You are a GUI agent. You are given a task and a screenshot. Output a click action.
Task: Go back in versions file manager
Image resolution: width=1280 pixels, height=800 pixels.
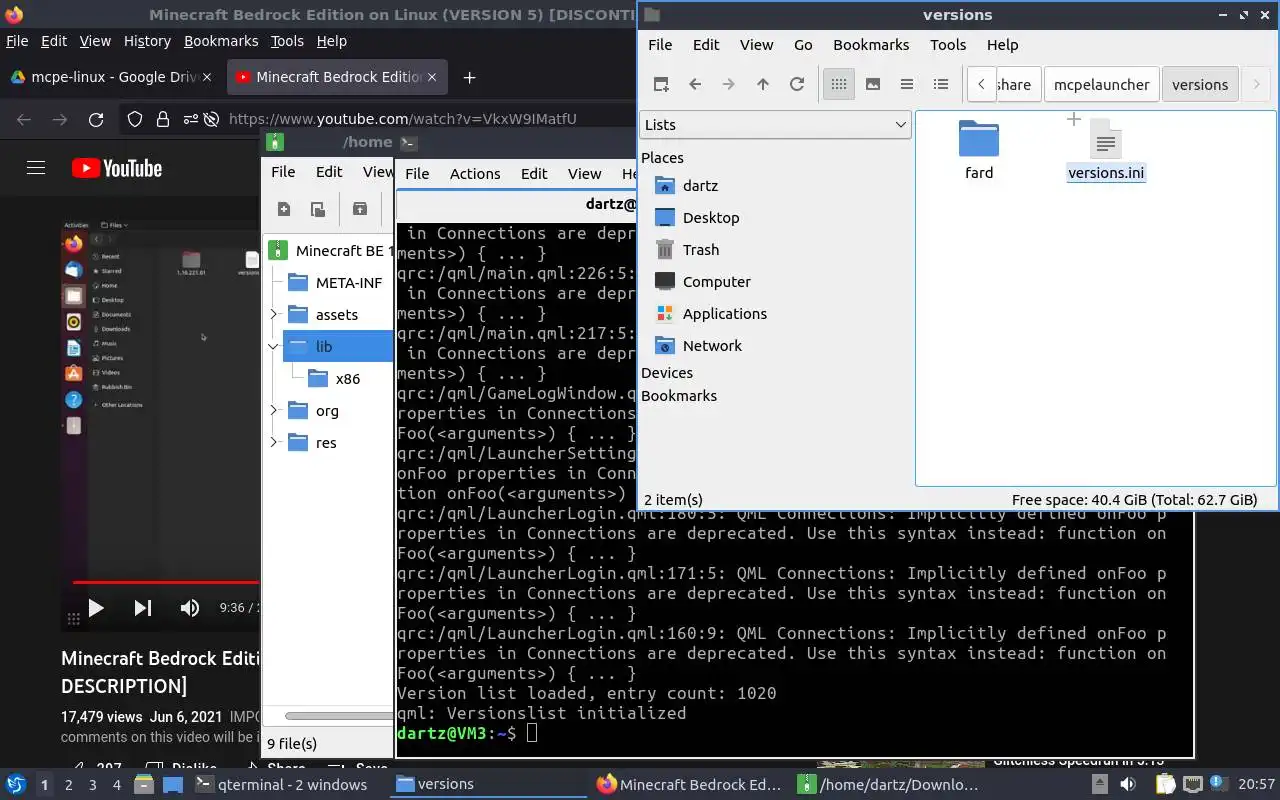(x=695, y=84)
